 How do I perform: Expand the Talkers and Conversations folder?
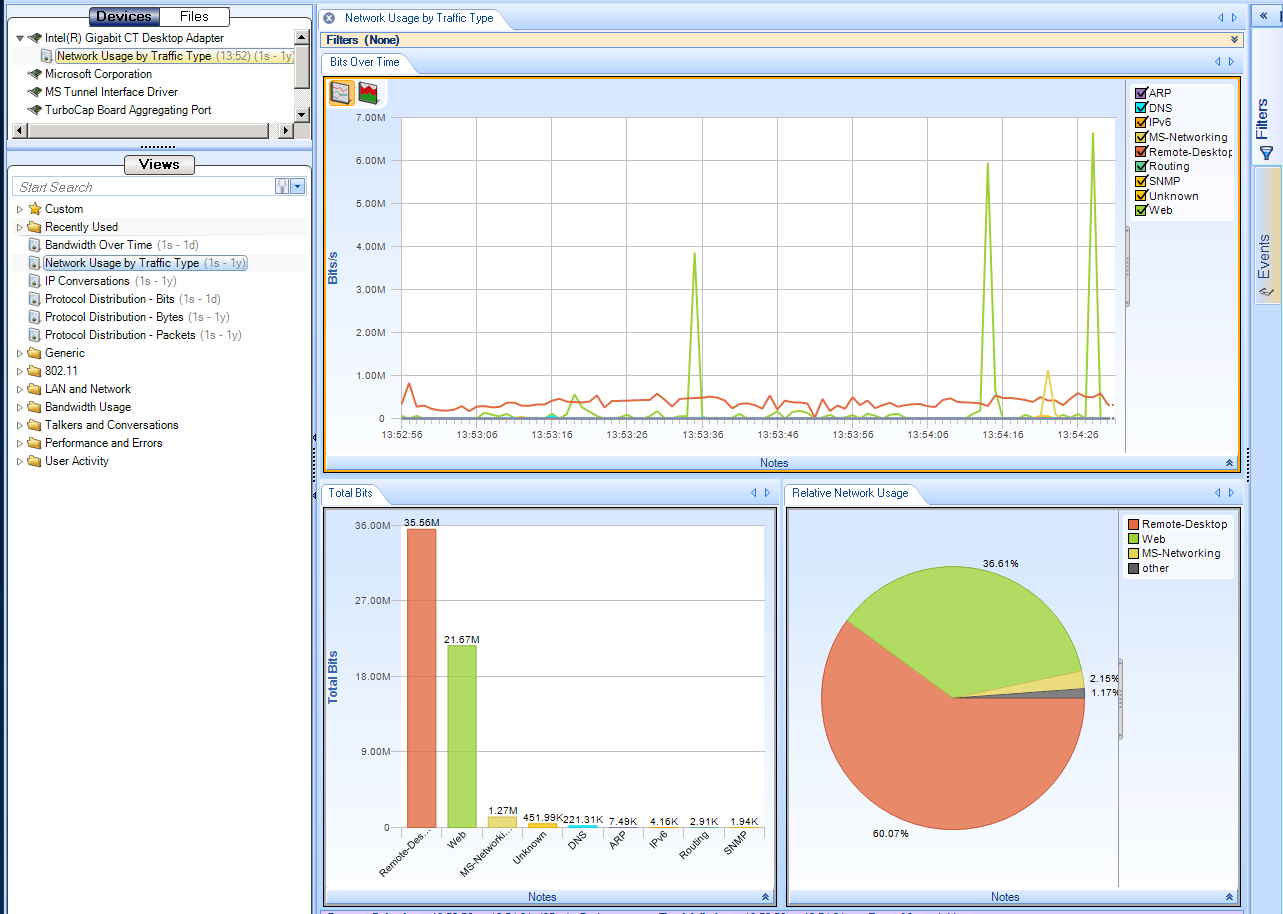[20, 425]
